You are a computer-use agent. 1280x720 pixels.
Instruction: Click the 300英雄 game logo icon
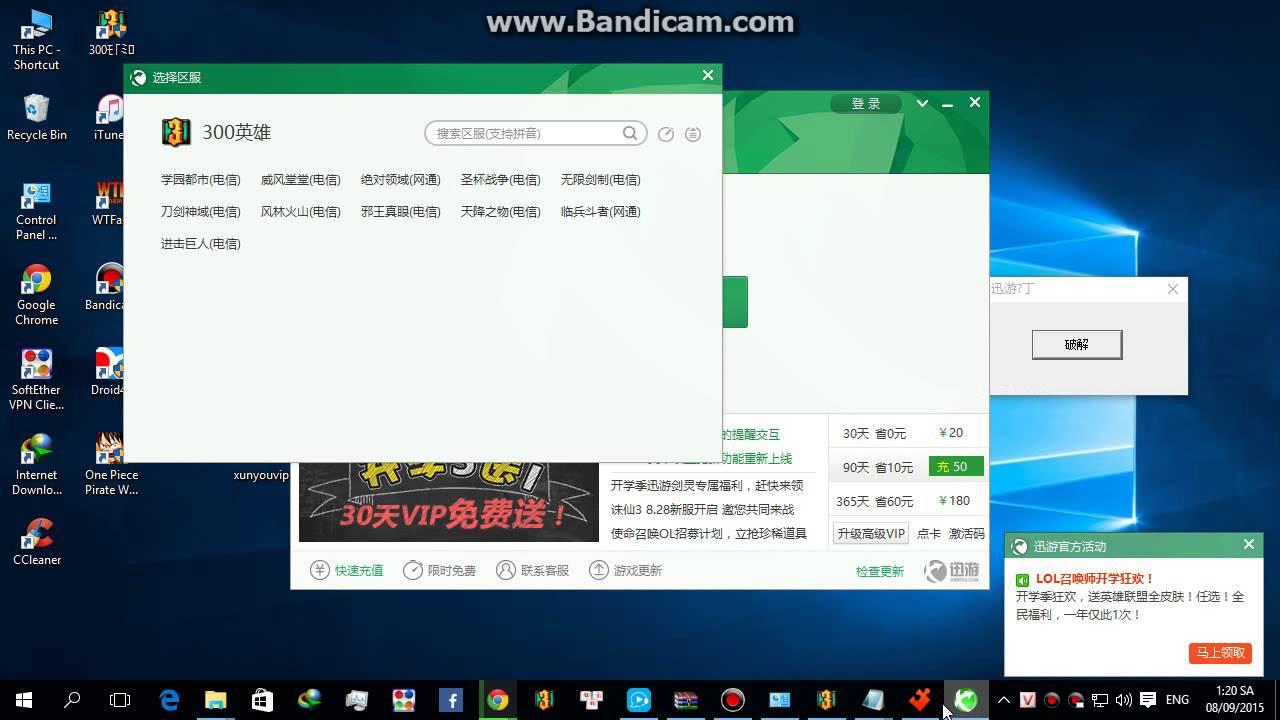click(x=176, y=132)
